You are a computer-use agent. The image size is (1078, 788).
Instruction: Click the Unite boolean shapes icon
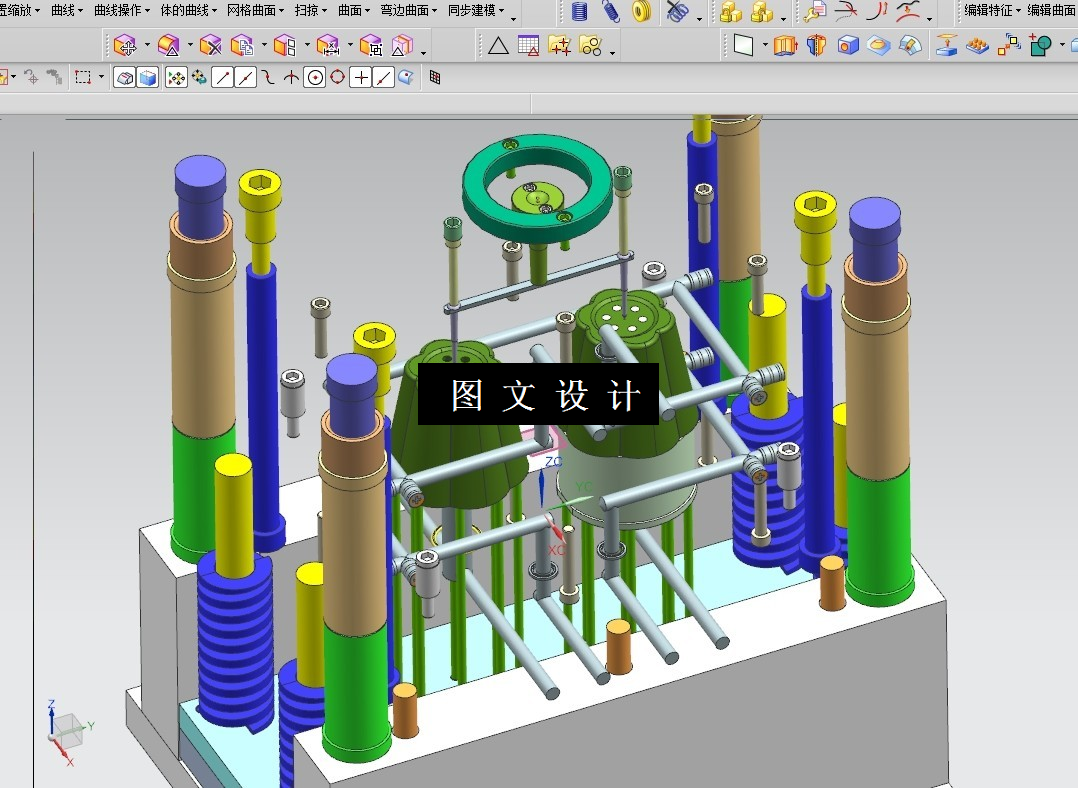[1040, 46]
